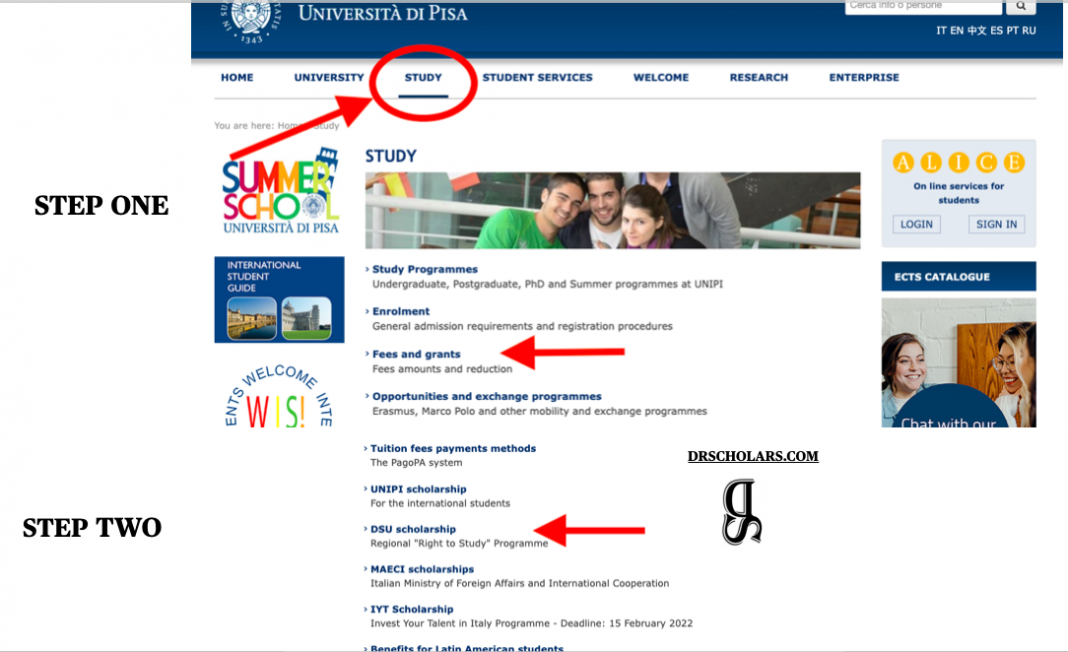Click the chat widget image

(957, 362)
